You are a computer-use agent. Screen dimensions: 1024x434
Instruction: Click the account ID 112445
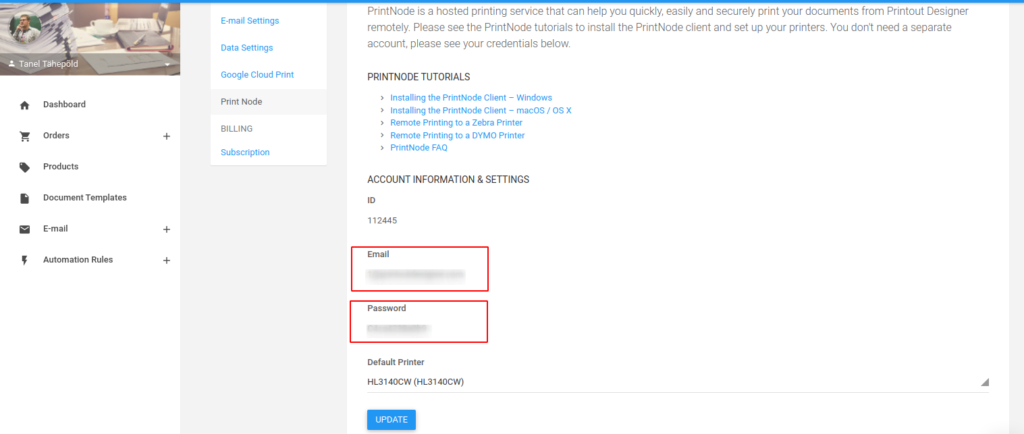[382, 221]
